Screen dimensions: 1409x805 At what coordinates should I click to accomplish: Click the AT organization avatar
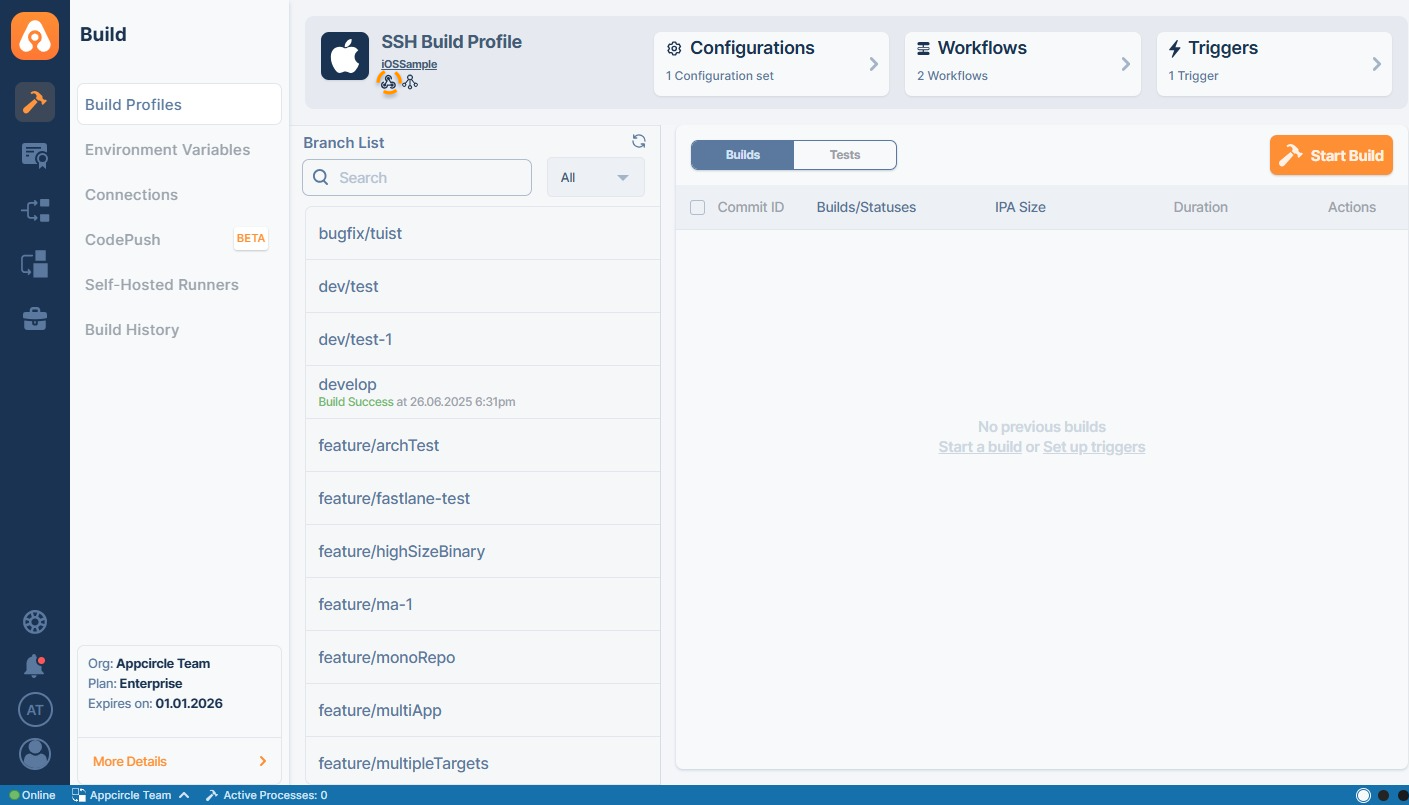pos(35,710)
